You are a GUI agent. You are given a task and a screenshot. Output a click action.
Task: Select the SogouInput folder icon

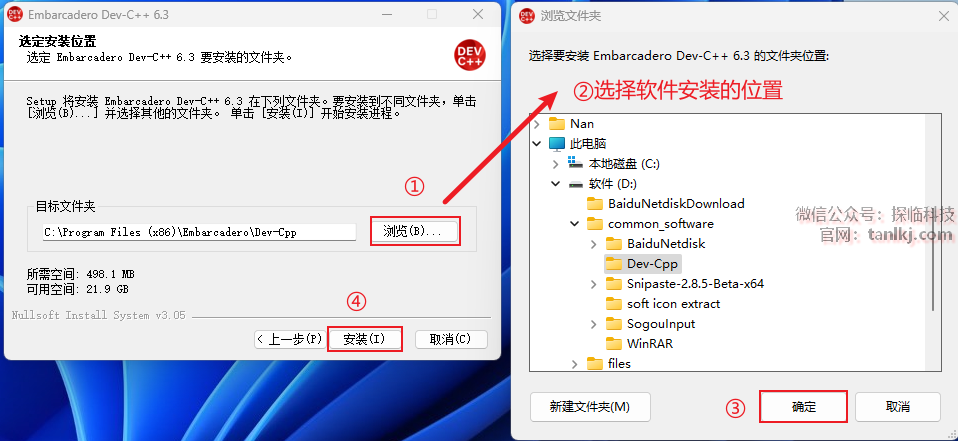click(613, 324)
